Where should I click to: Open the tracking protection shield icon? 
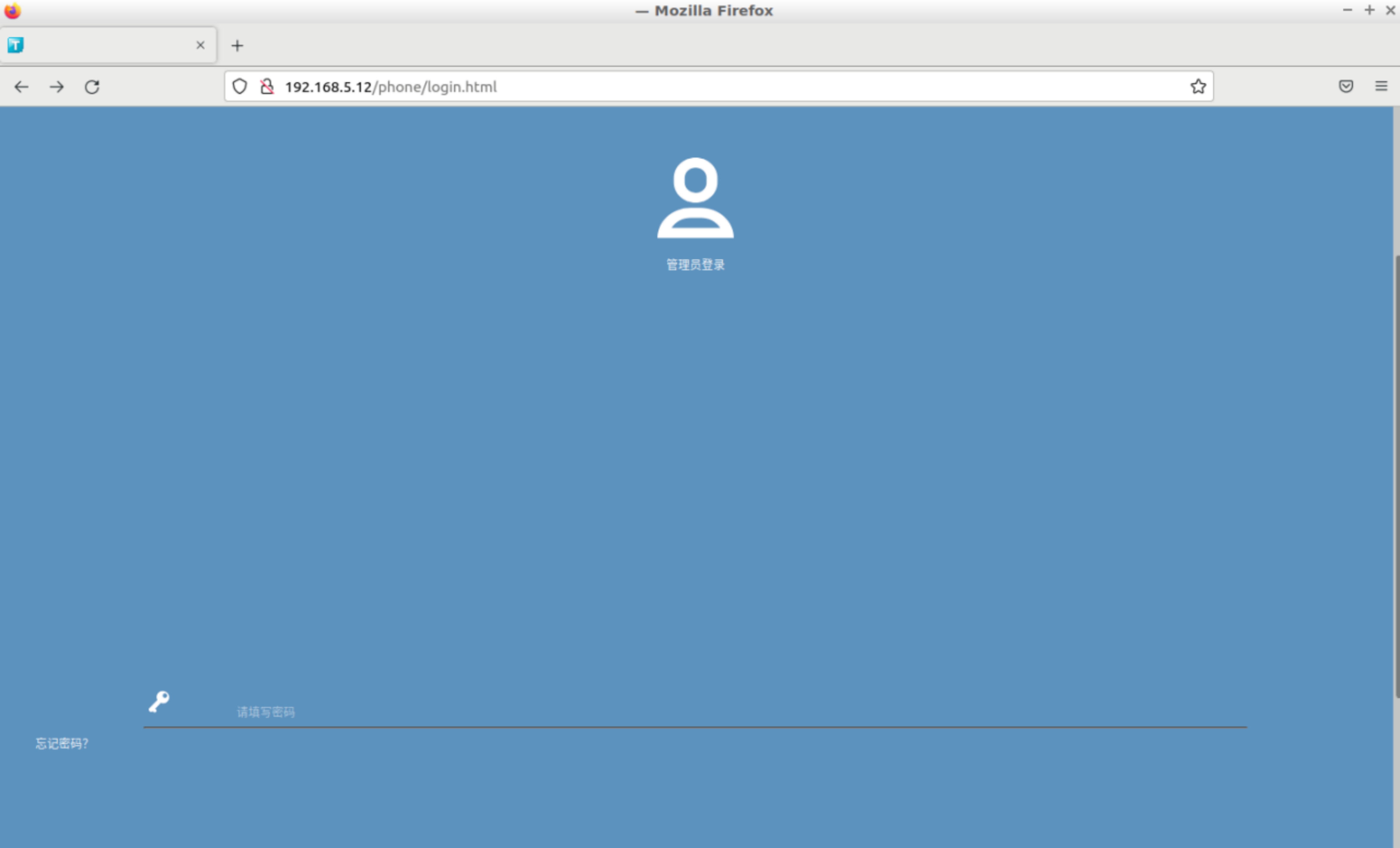coord(240,86)
